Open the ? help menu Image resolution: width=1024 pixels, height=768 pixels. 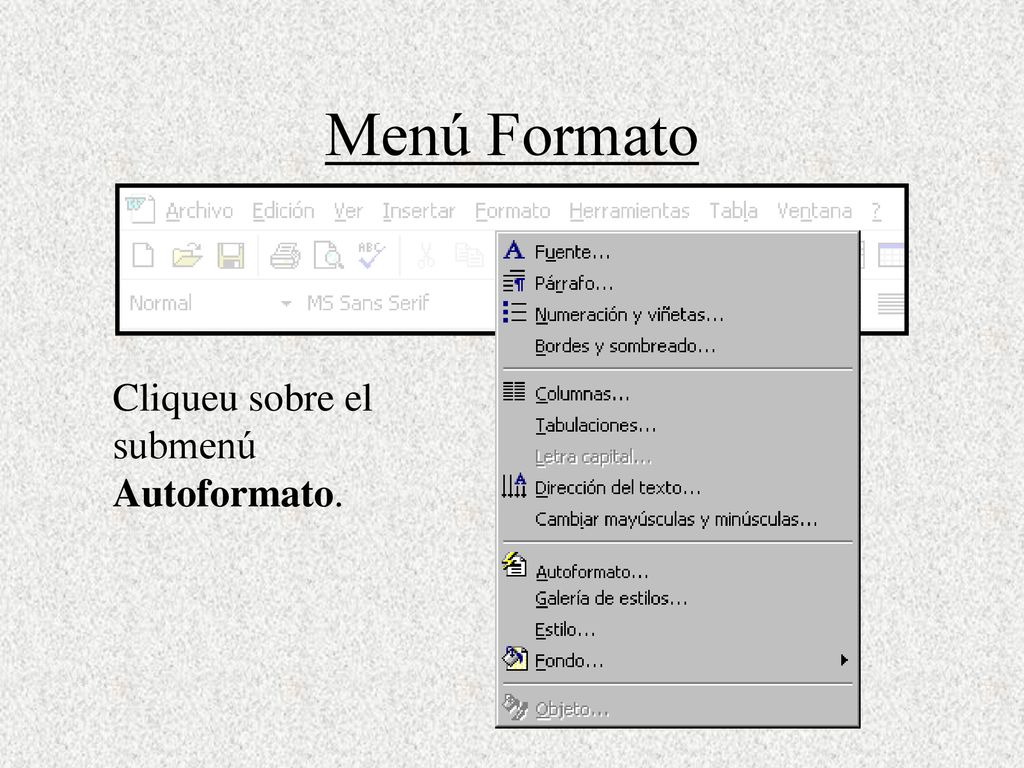(x=876, y=211)
